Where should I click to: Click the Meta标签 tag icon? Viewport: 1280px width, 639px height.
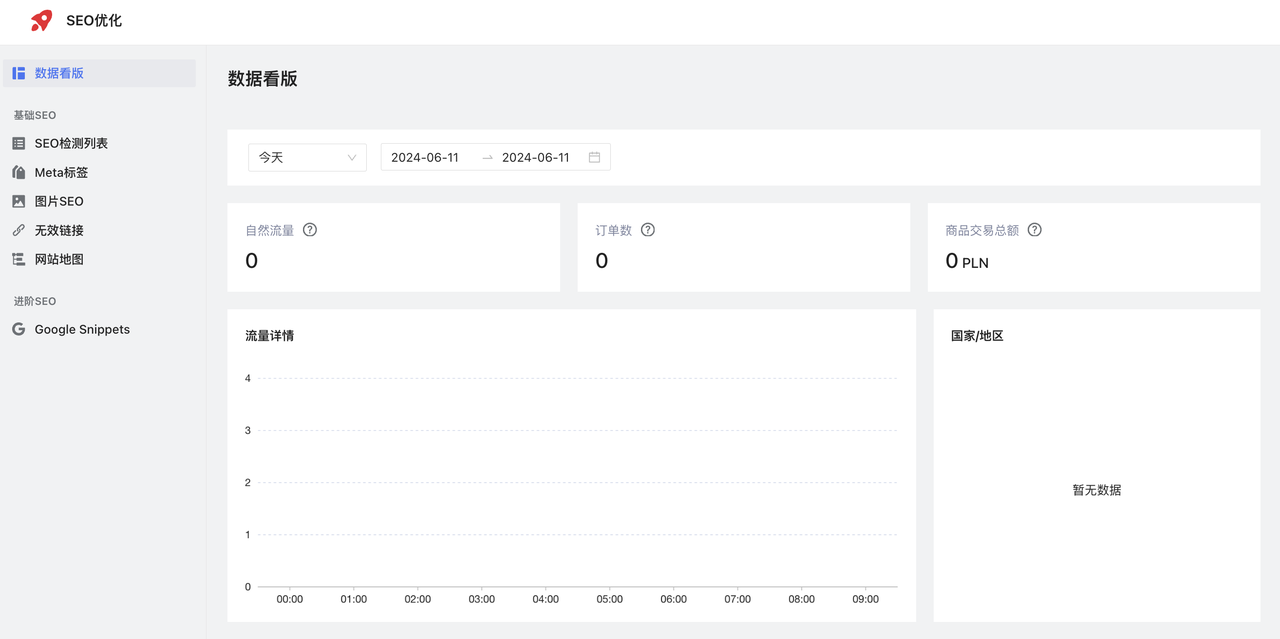point(19,173)
